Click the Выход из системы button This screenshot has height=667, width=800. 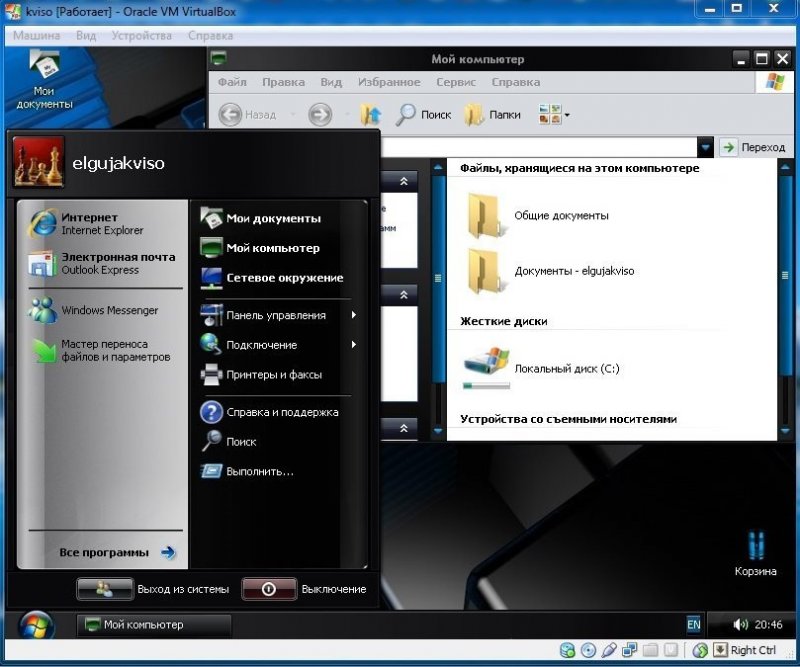pyautogui.click(x=104, y=589)
